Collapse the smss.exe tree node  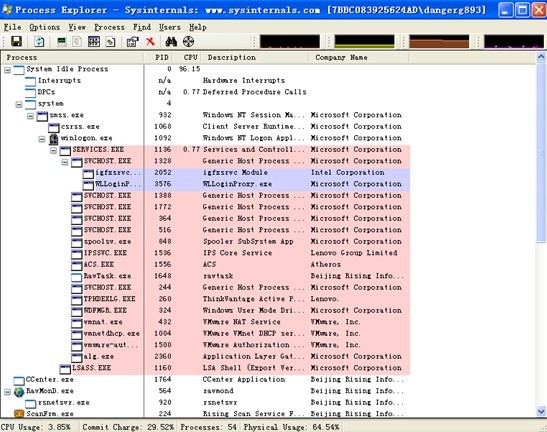30,116
